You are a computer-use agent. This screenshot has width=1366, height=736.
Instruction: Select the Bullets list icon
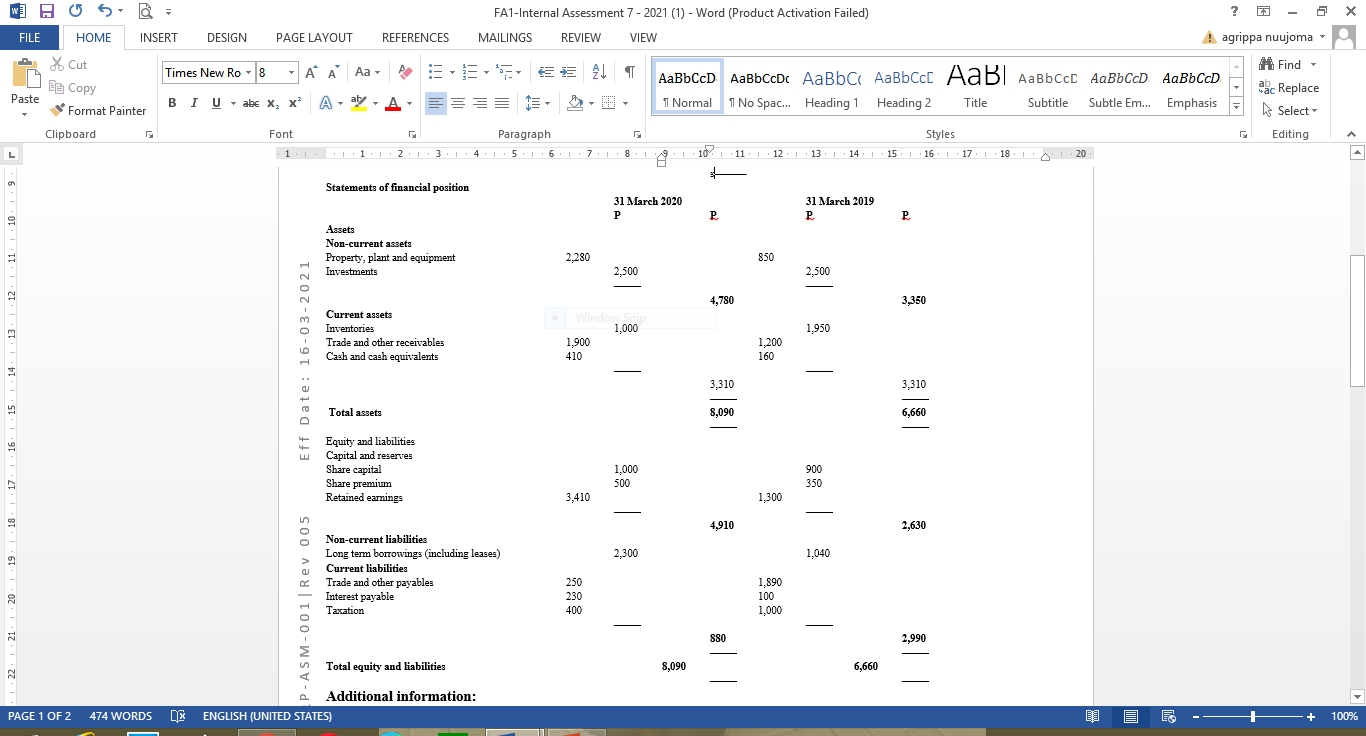(x=434, y=72)
